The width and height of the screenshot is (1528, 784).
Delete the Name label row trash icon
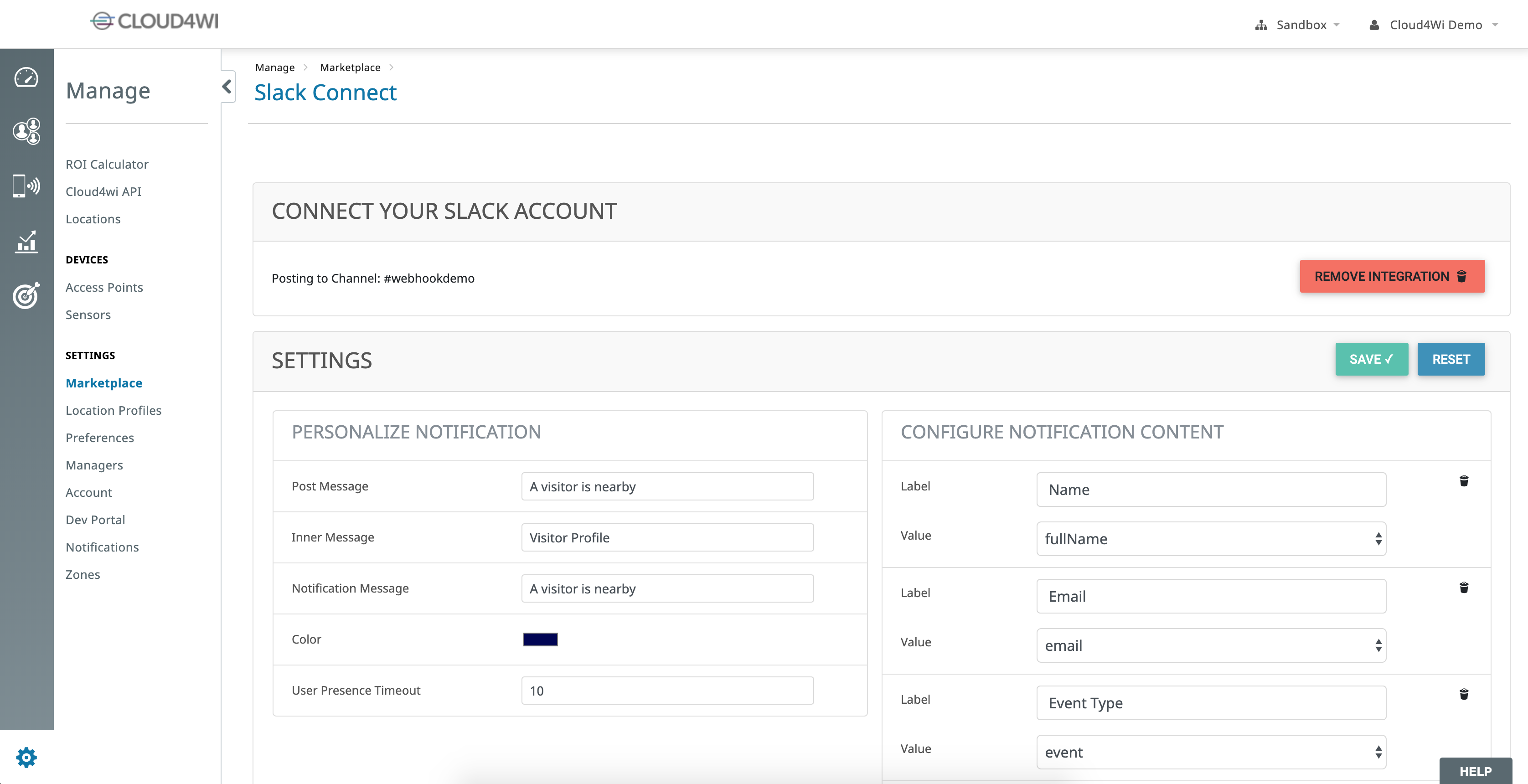[1464, 481]
